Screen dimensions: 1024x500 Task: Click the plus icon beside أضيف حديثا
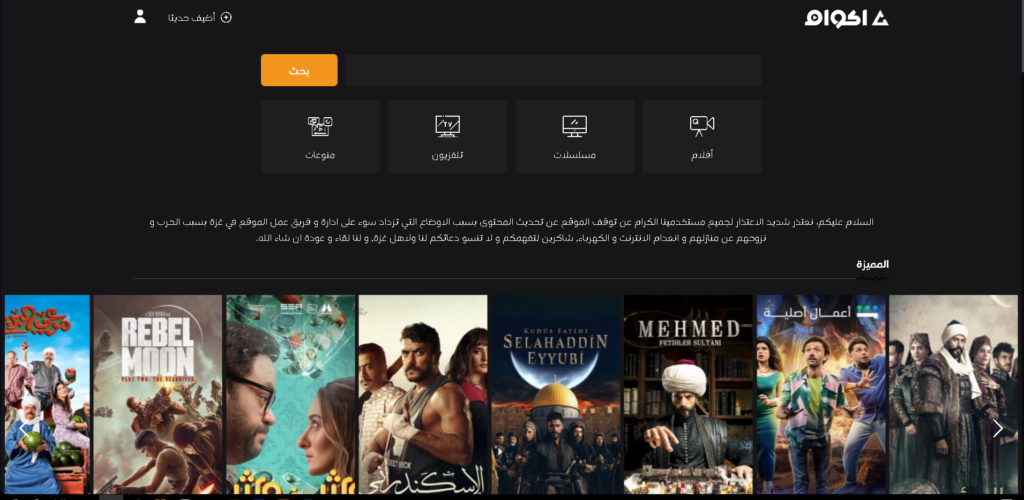point(226,18)
